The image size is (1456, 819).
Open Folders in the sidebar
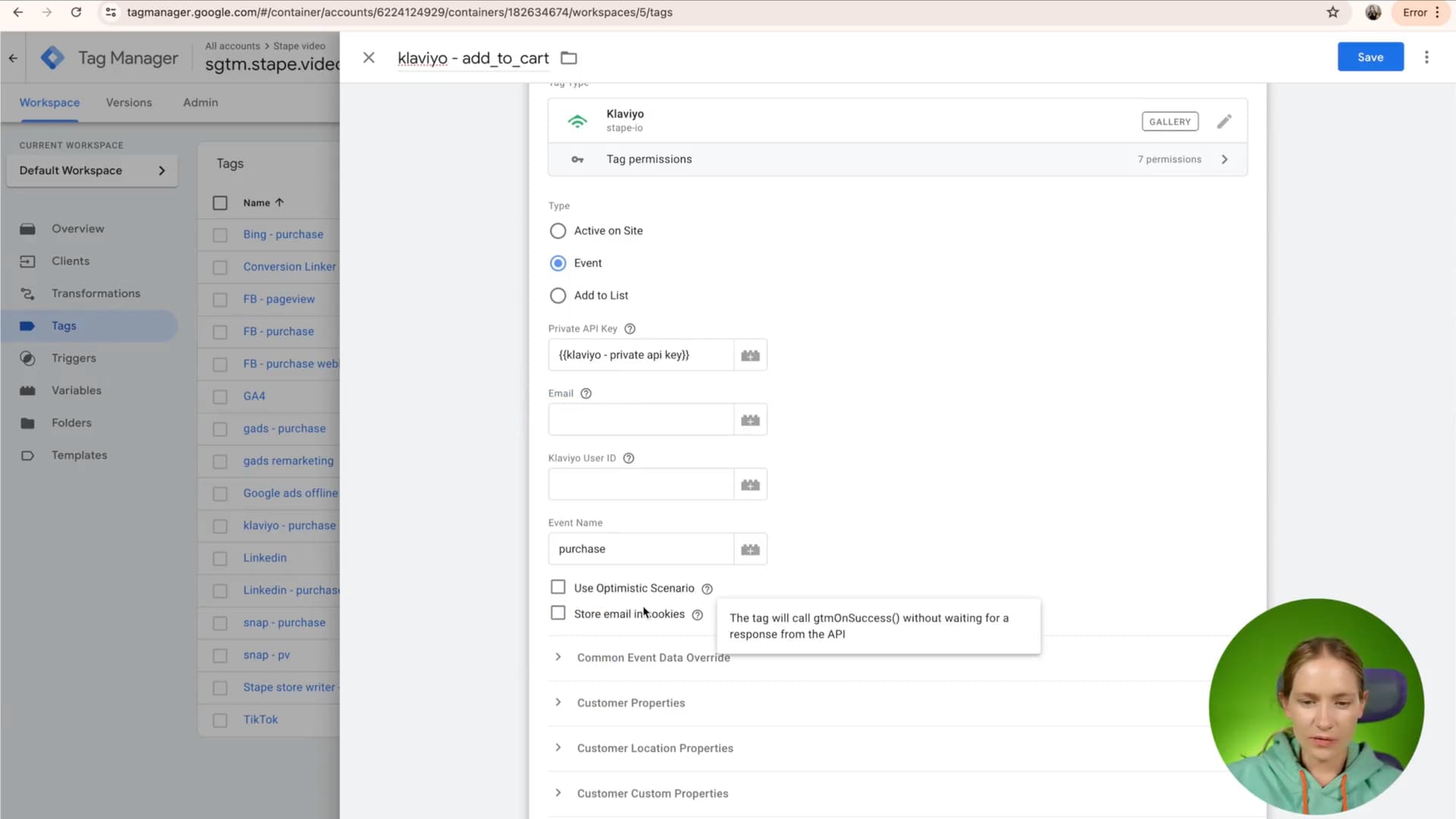pyautogui.click(x=71, y=423)
